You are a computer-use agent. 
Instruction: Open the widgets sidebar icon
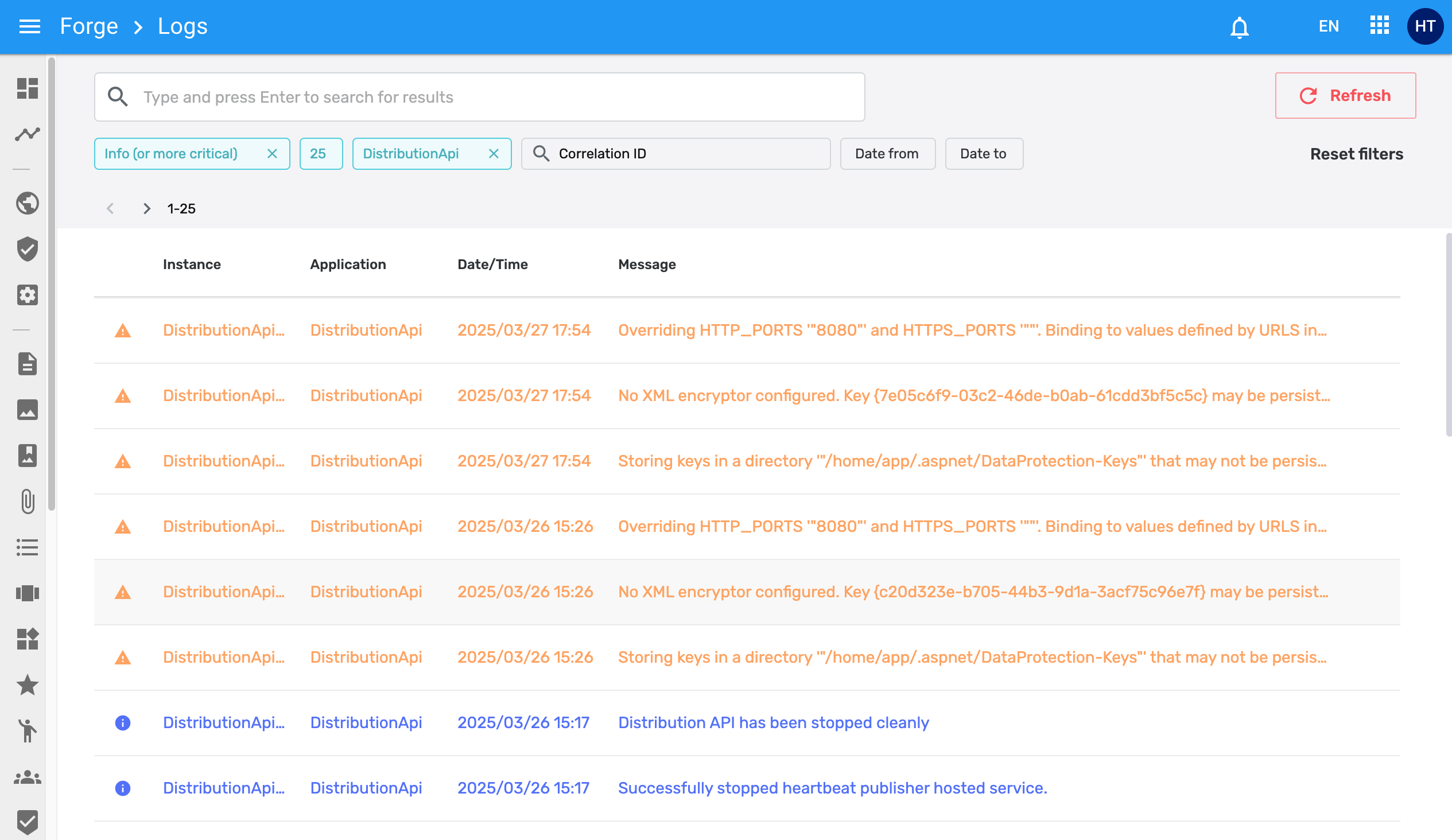point(27,639)
